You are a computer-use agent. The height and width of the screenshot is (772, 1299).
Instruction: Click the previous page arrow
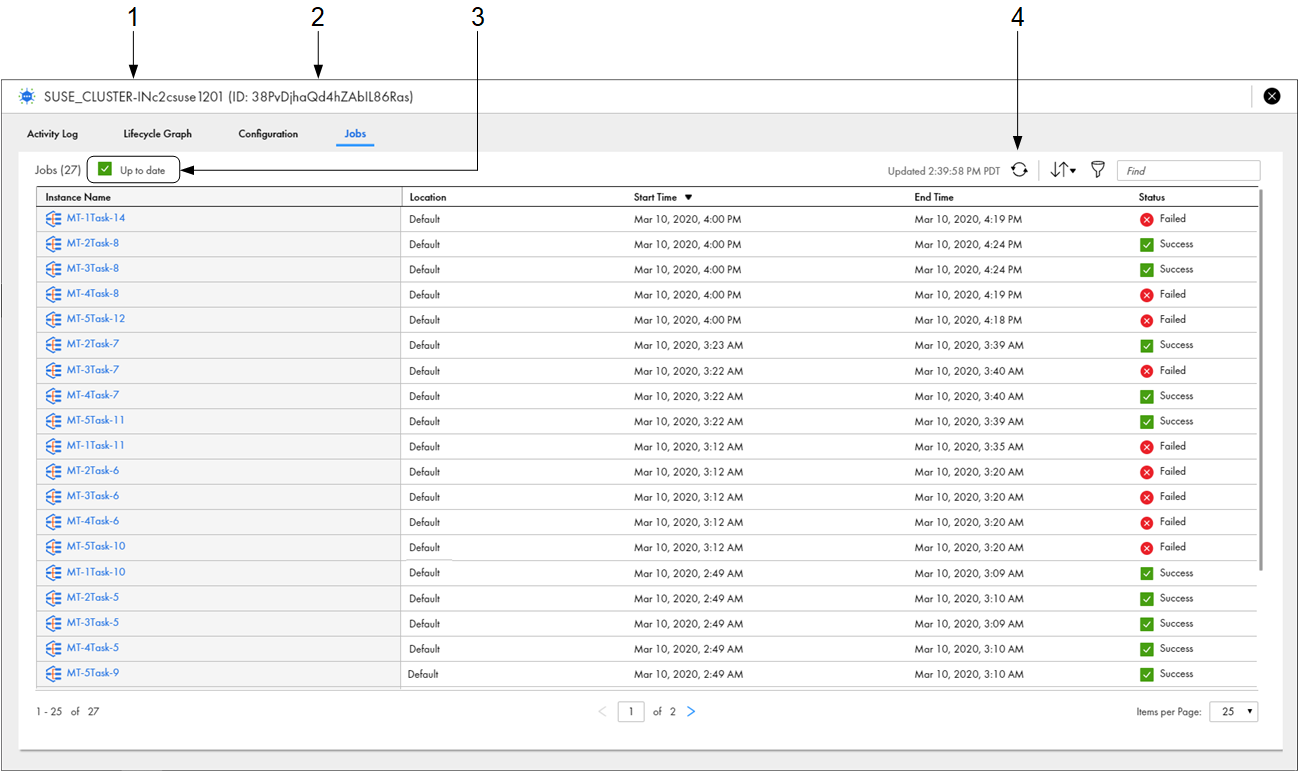click(x=602, y=712)
